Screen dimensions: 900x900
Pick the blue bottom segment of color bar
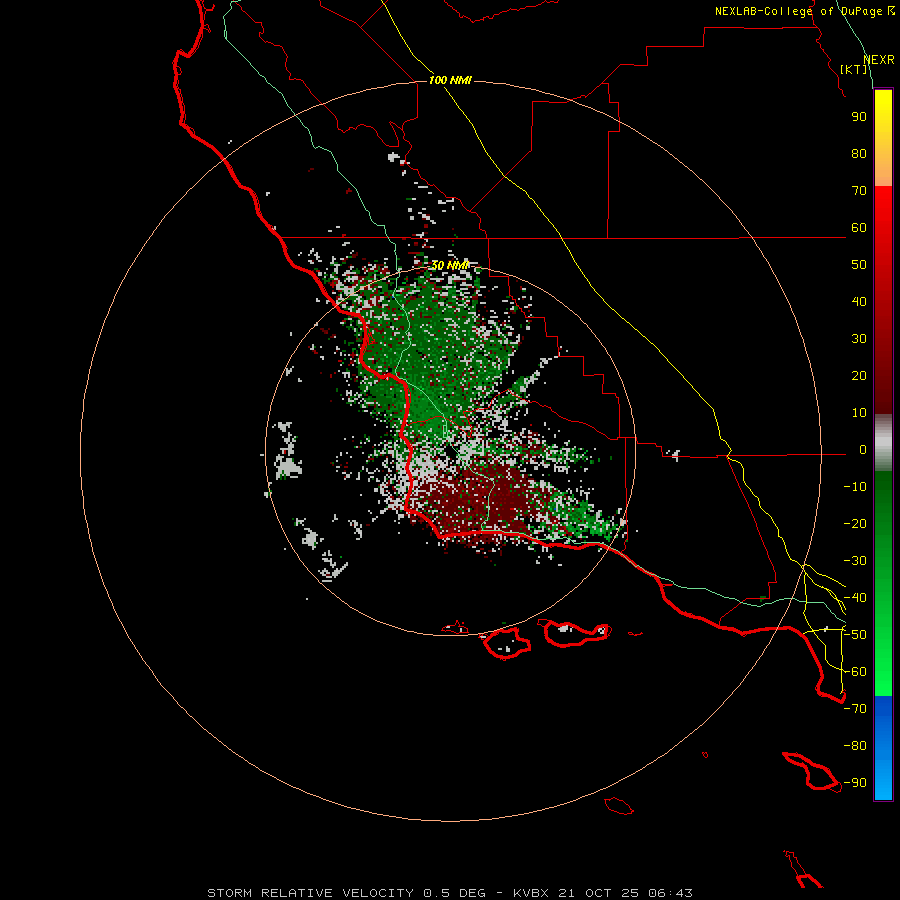[x=883, y=748]
